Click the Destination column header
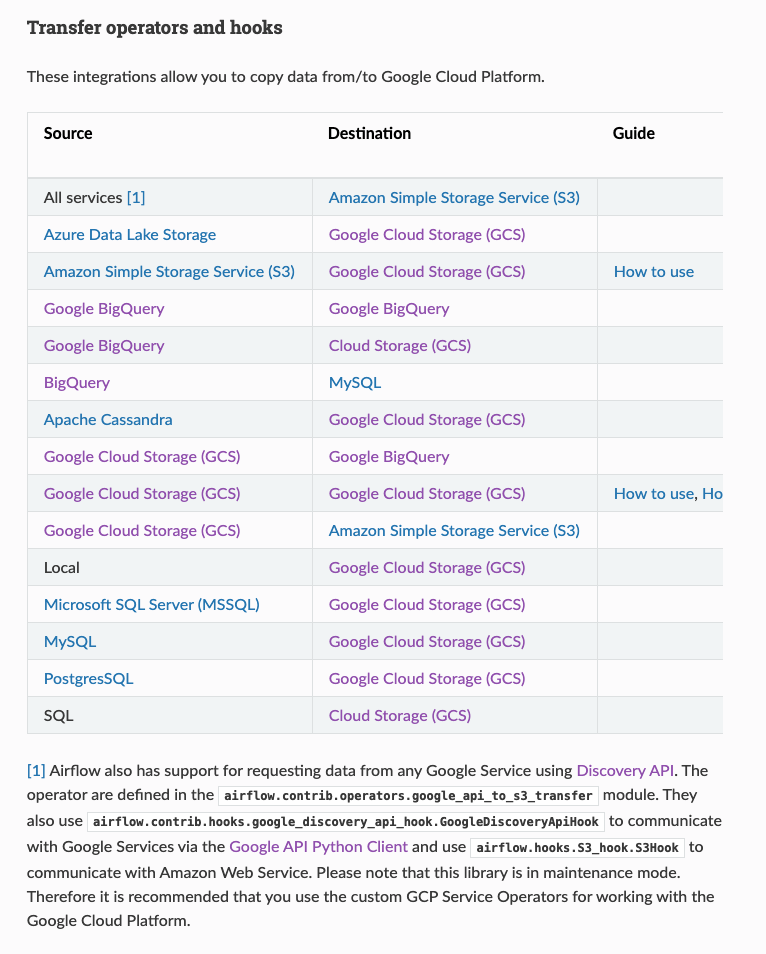Viewport: 766px width, 954px height. (369, 133)
